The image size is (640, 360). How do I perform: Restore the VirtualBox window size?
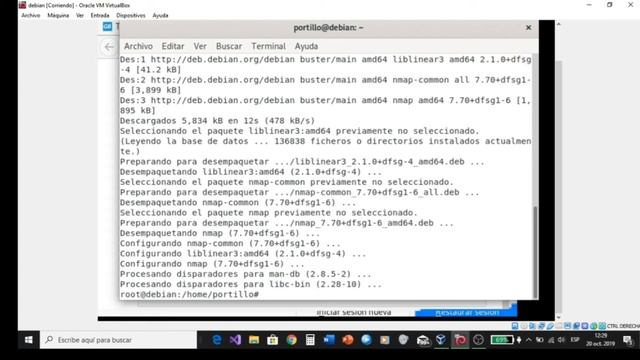pos(609,5)
